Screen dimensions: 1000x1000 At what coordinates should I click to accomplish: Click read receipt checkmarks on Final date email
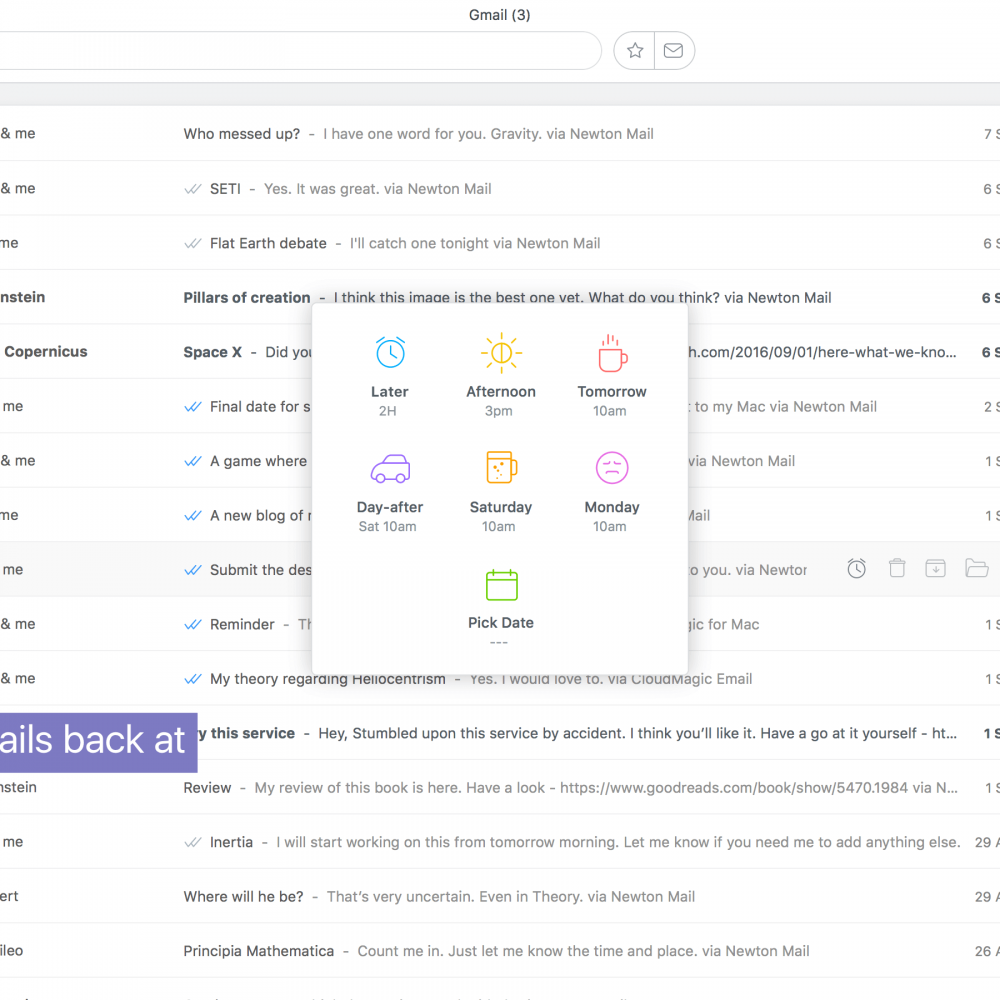pyautogui.click(x=193, y=406)
